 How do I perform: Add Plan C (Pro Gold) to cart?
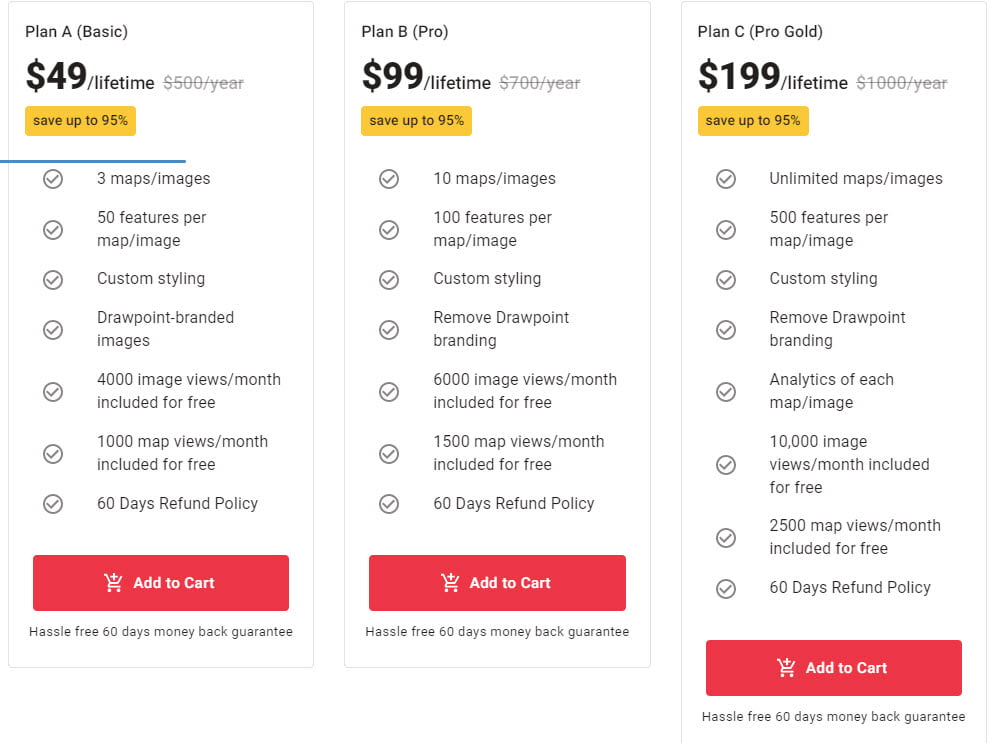[834, 668]
